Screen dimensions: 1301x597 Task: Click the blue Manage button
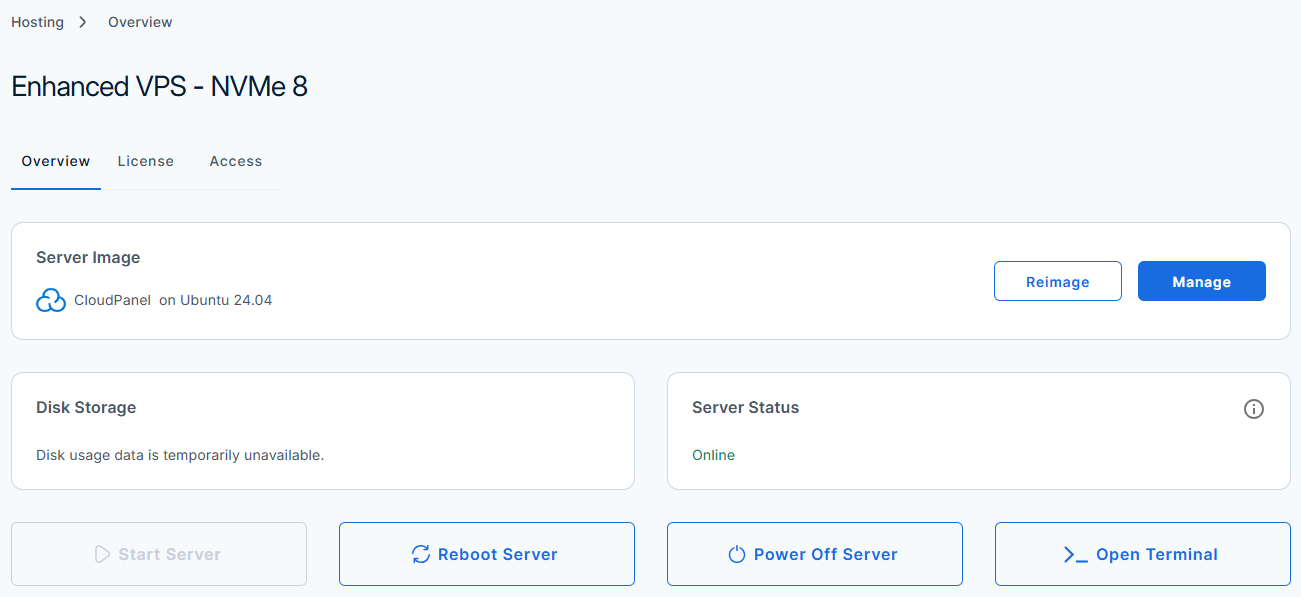point(1202,282)
